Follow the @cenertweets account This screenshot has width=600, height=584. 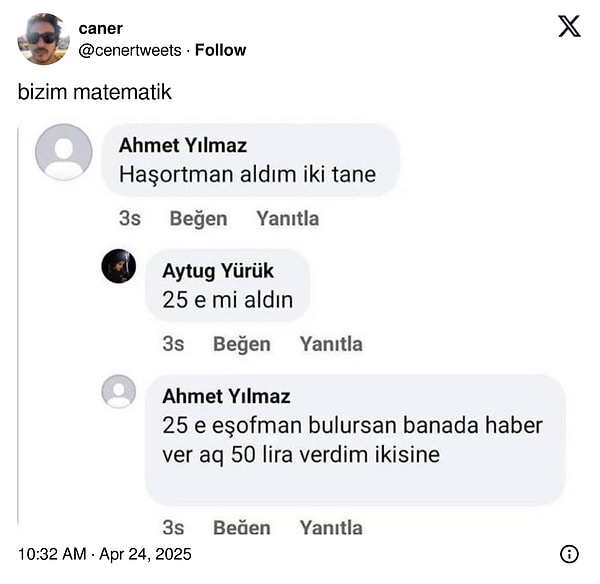220,50
